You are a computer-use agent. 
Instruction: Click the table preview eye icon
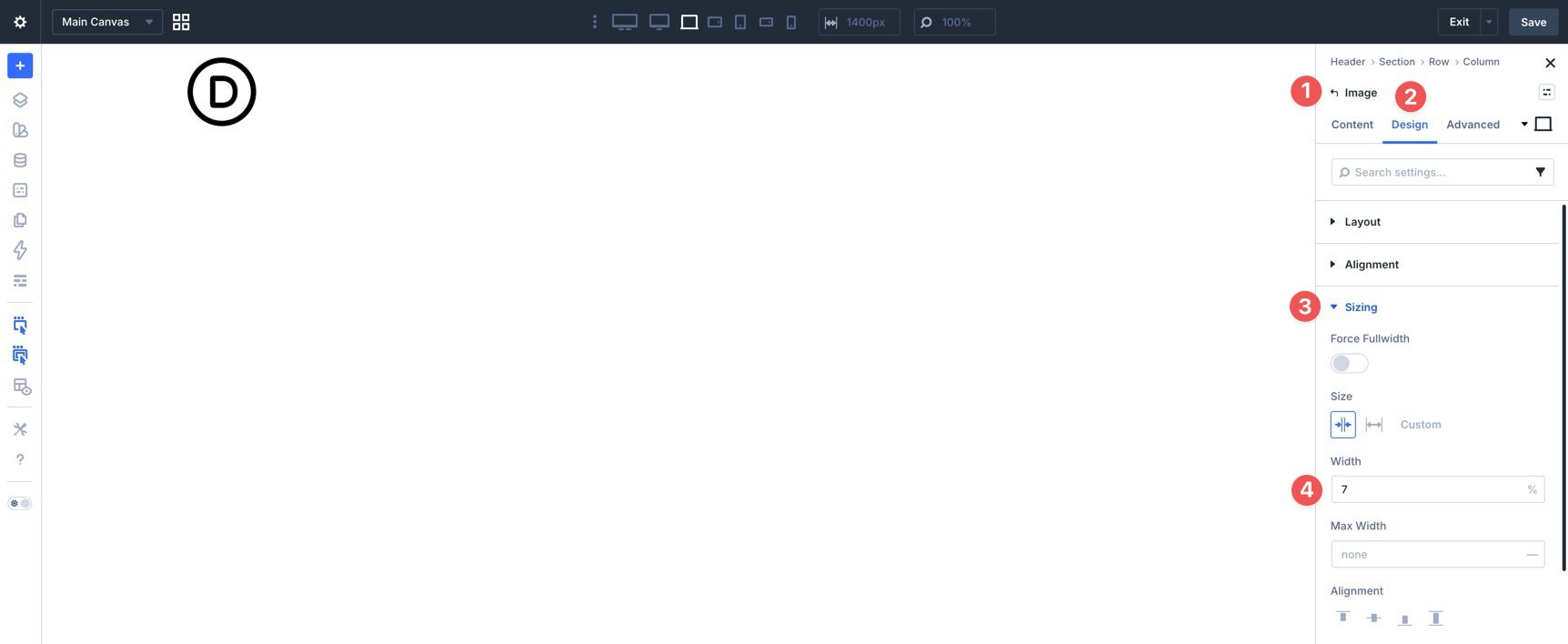coord(22,387)
